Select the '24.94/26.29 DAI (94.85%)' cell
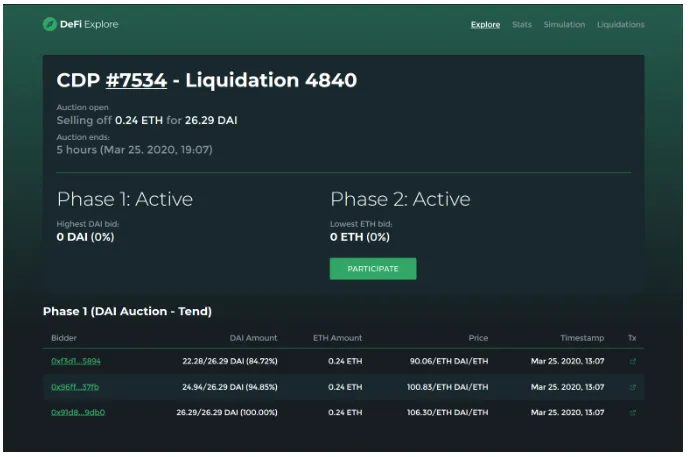690x457 pixels. tap(230, 387)
